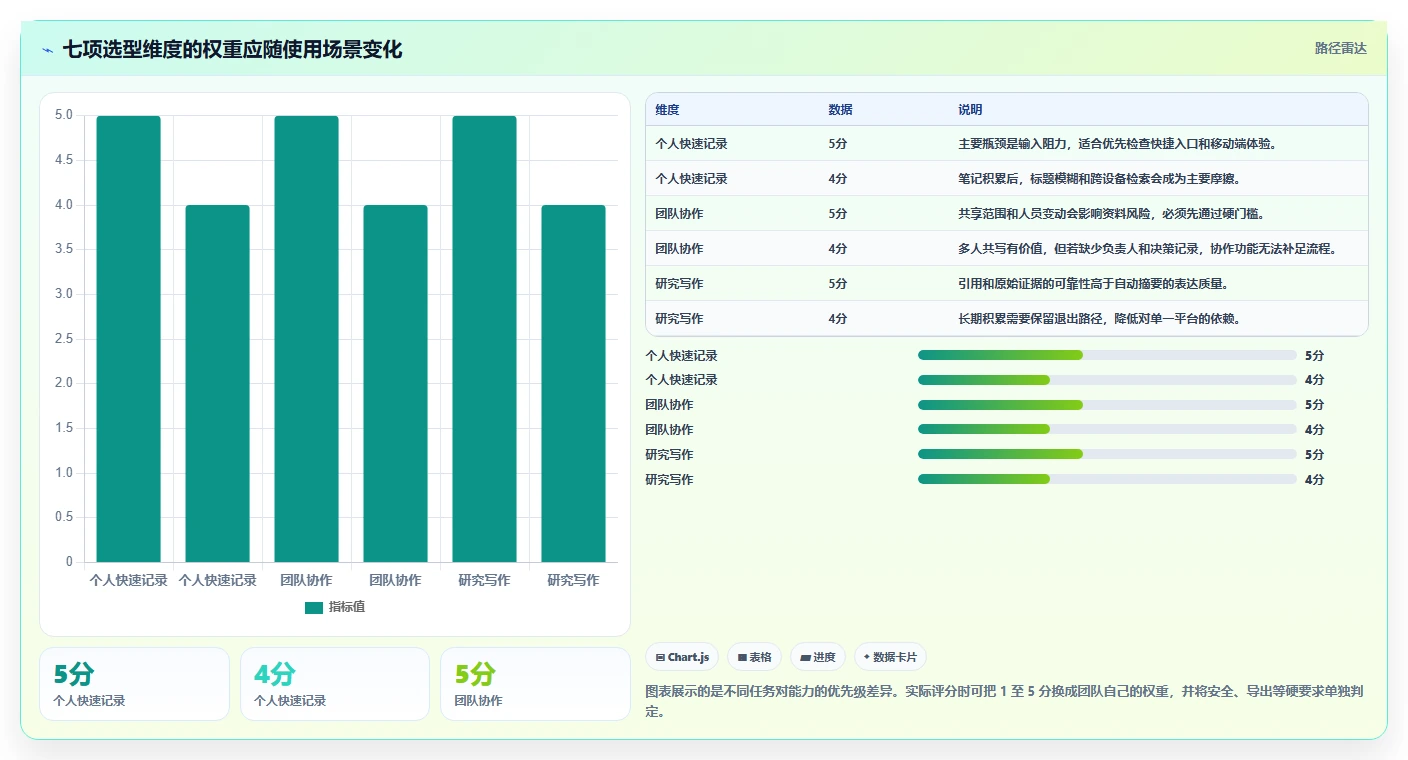The width and height of the screenshot is (1408, 760).
Task: Click the lightning icon beside the title
Action: coord(48,50)
